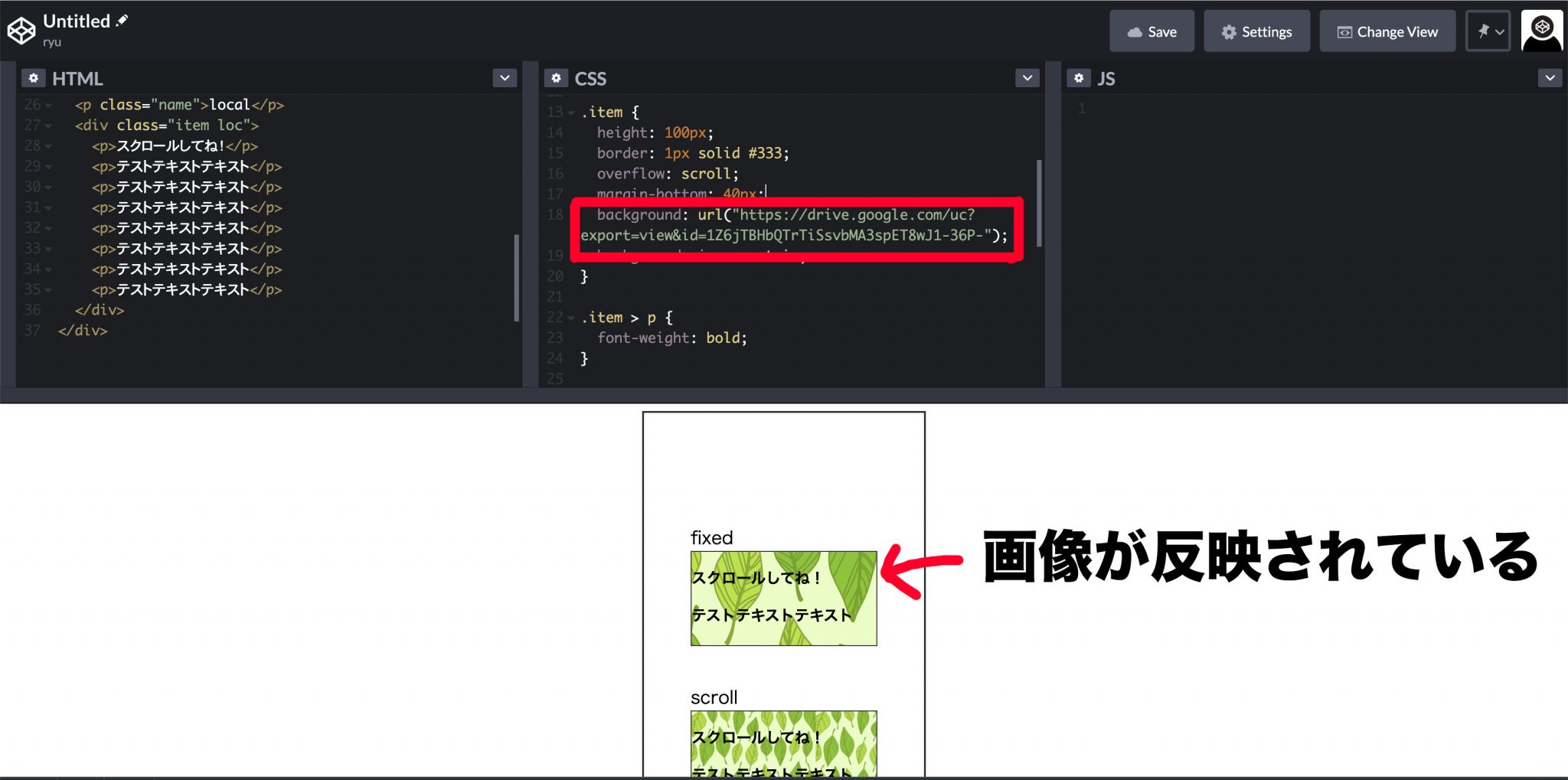1568x780 pixels.
Task: Open the editor layout pin dropdown
Action: pos(1487,31)
